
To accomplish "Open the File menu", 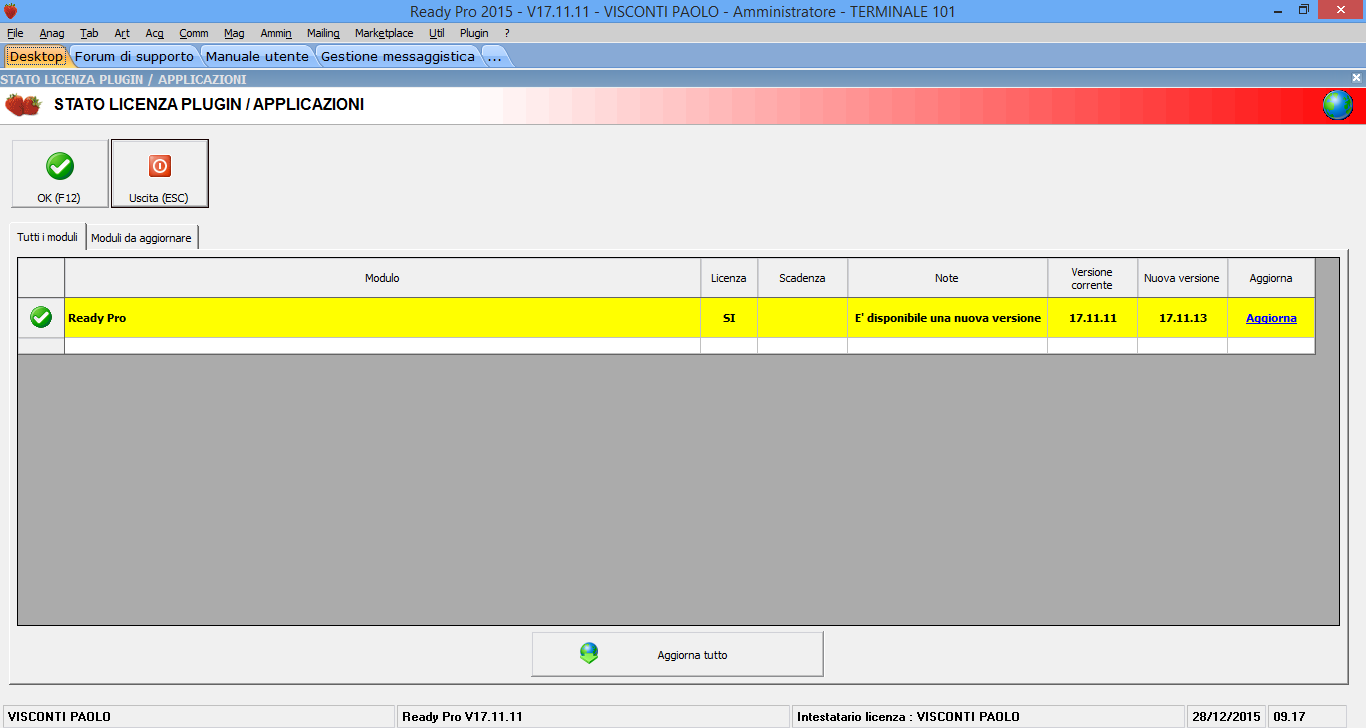I will tap(15, 33).
